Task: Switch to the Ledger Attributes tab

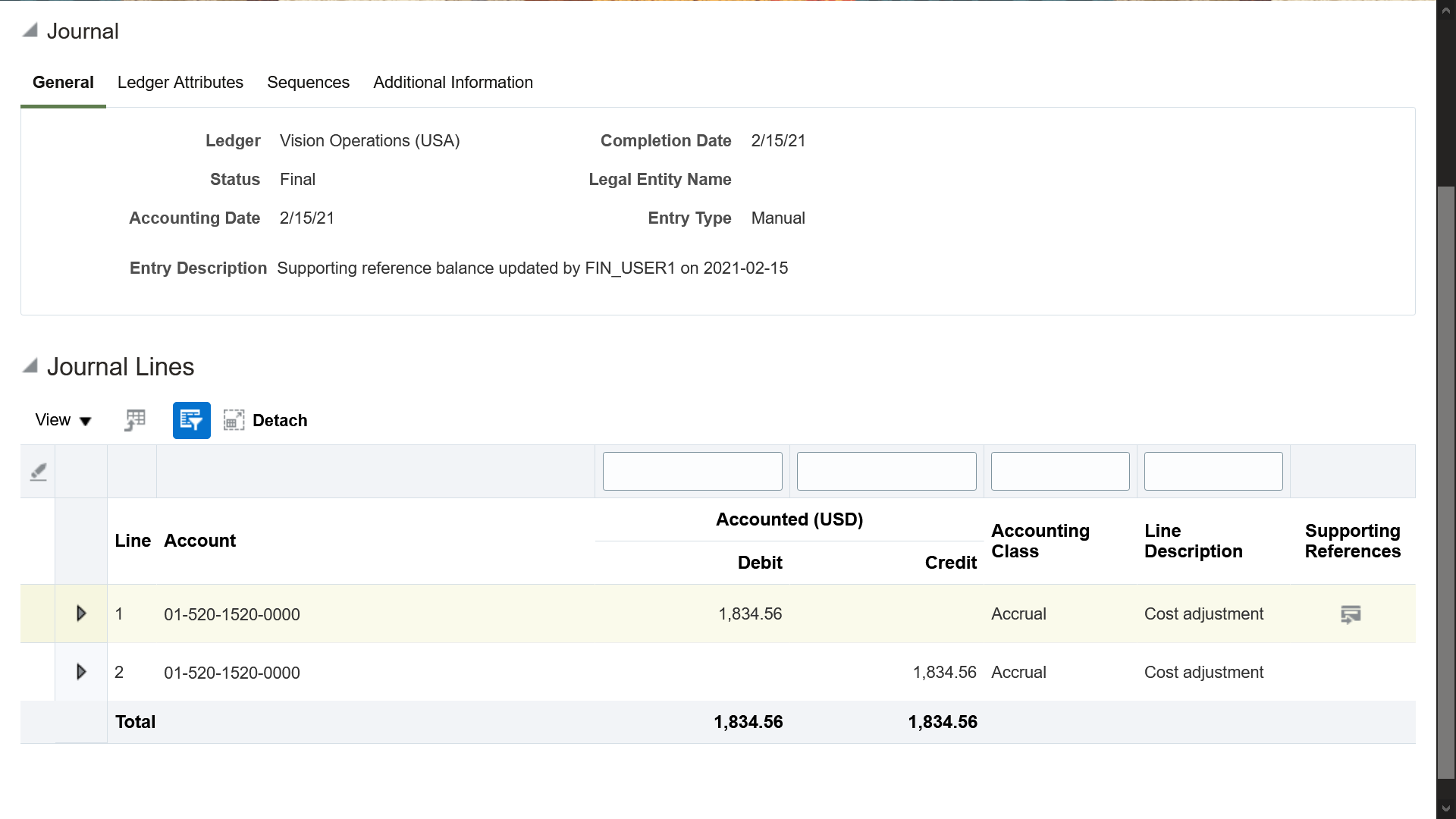Action: pyautogui.click(x=180, y=82)
